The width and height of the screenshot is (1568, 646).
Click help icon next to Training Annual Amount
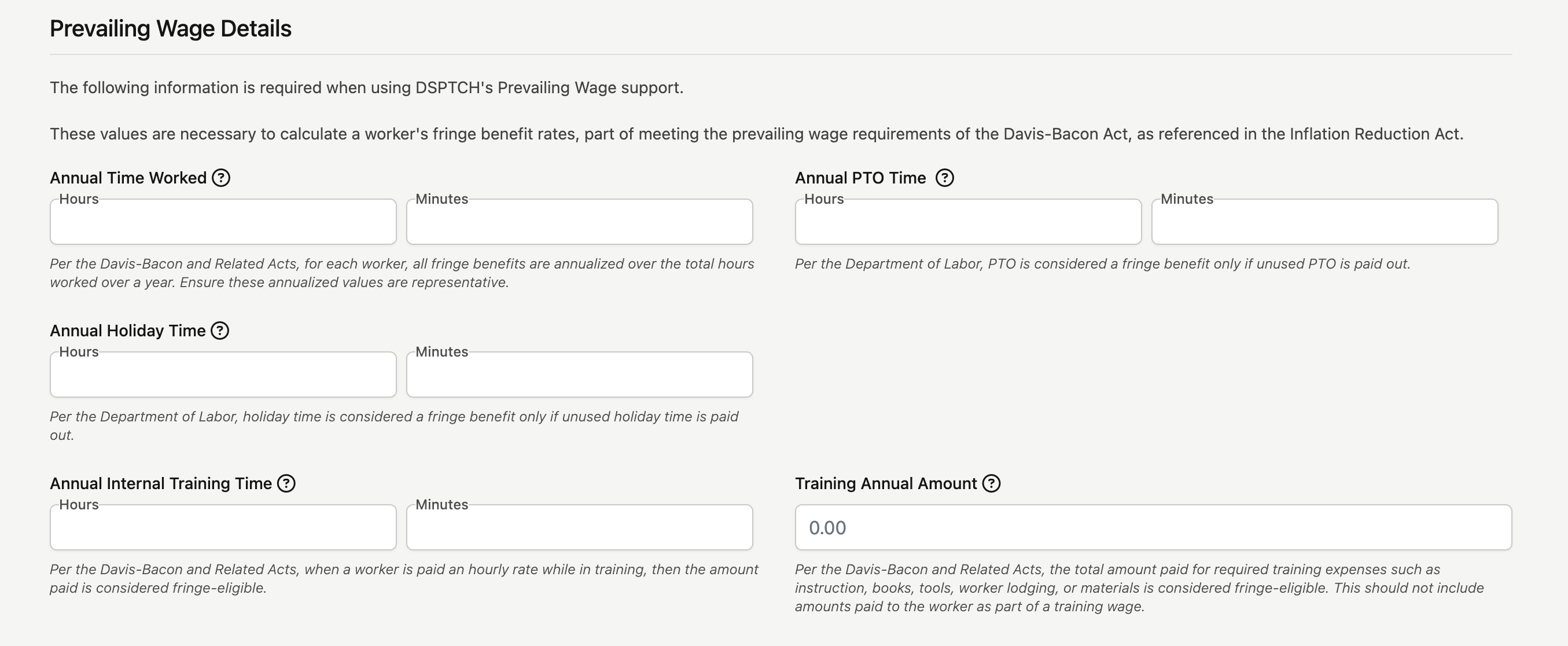[992, 483]
